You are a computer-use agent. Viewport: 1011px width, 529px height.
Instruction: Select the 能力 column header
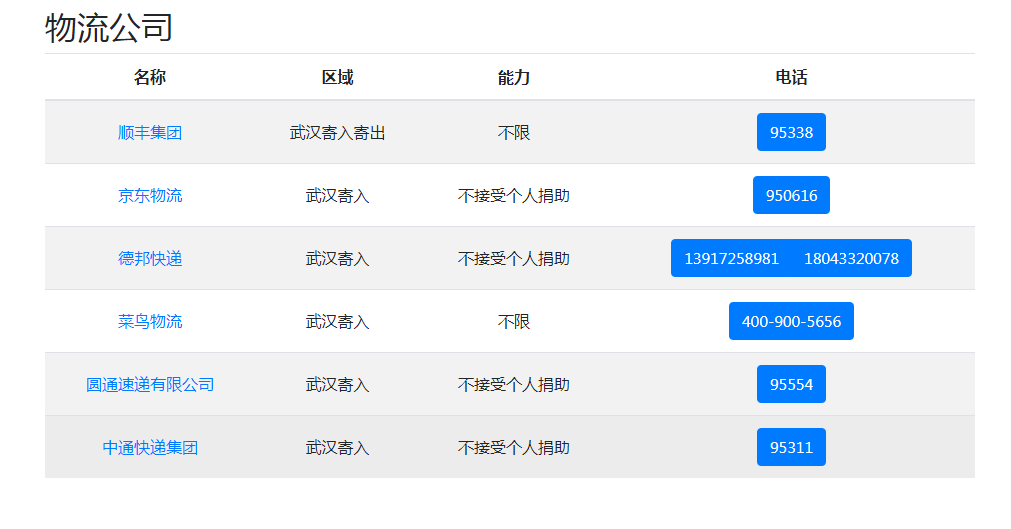[x=513, y=77]
